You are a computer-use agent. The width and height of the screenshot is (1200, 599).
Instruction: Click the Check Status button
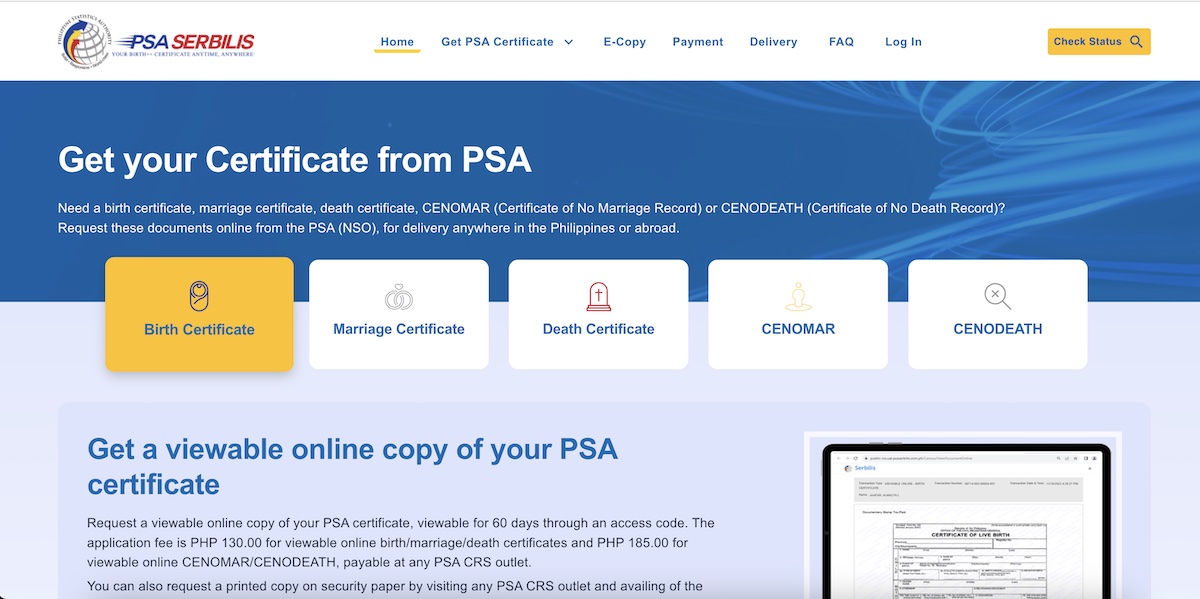[1099, 42]
